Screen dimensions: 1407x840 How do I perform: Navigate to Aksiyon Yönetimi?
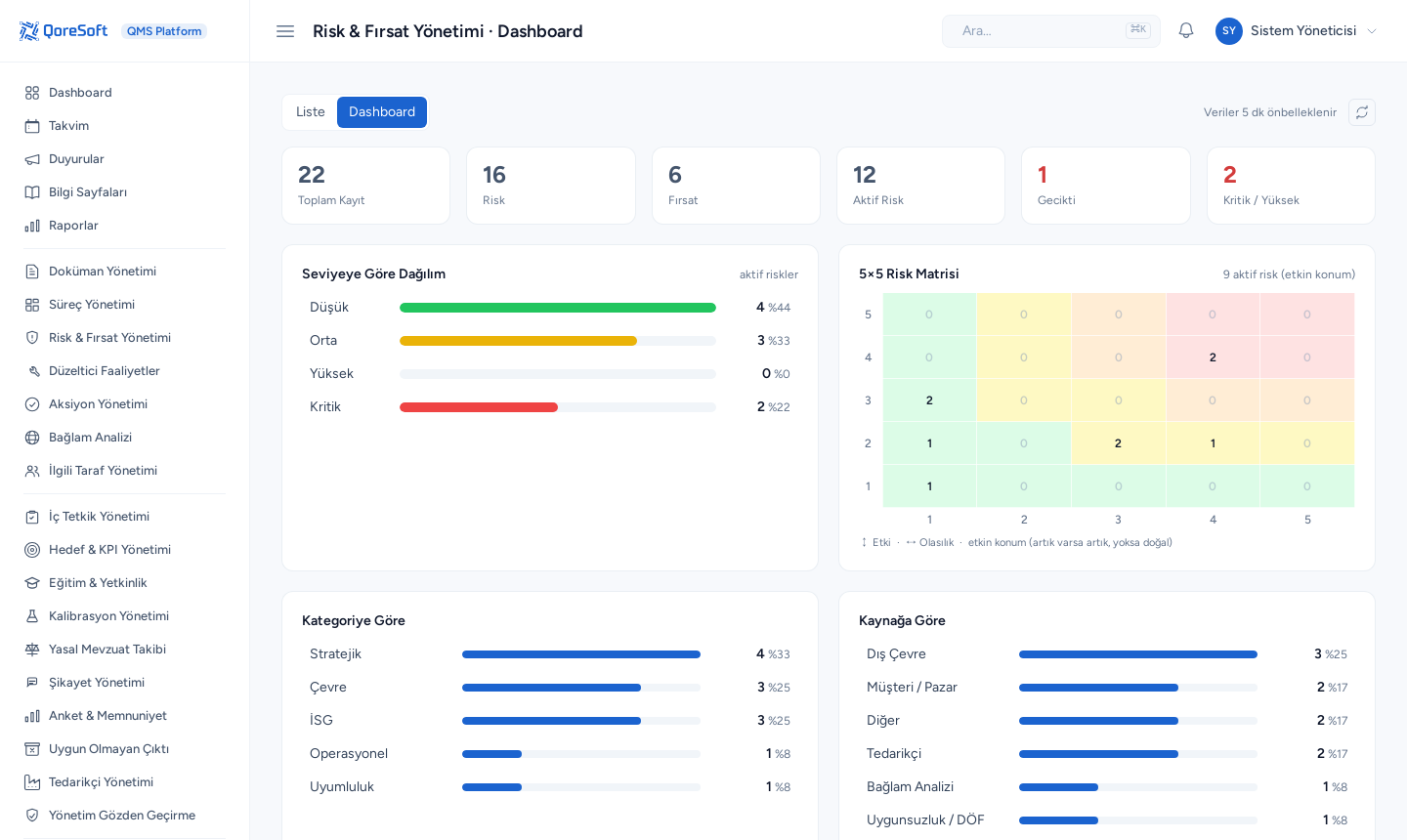125,404
